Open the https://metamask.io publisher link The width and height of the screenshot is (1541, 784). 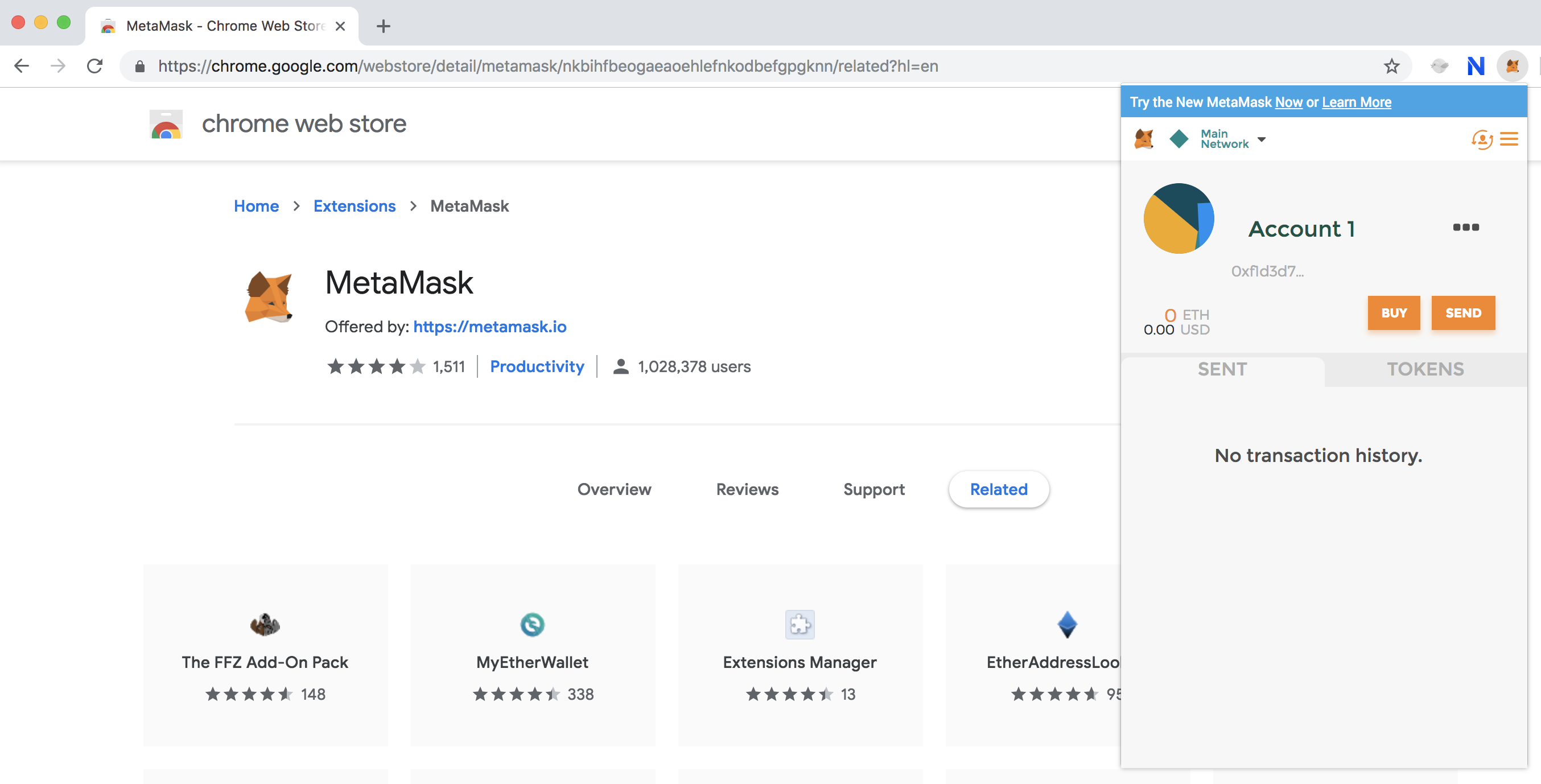pos(489,327)
